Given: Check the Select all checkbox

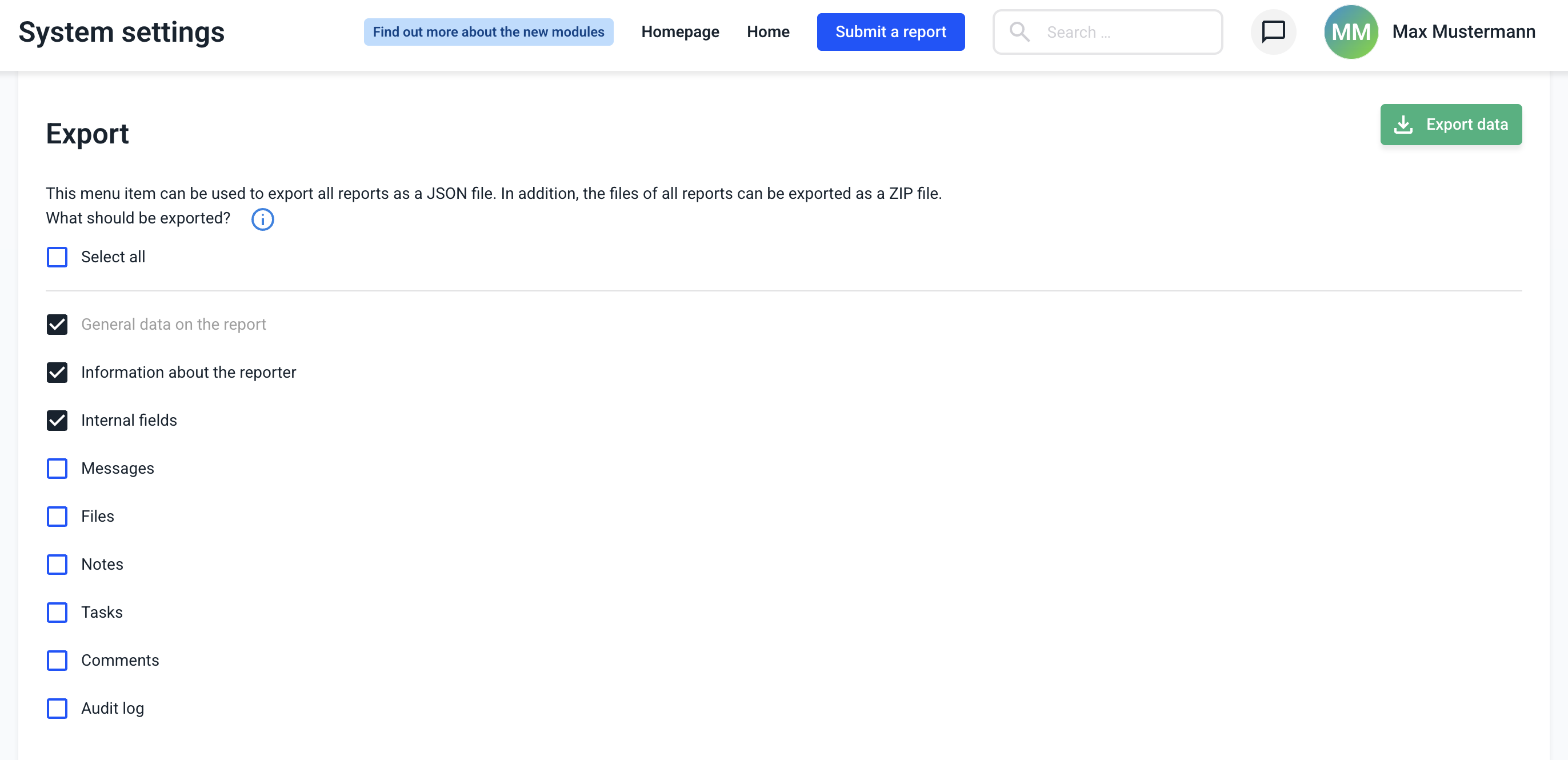Looking at the screenshot, I should [57, 257].
